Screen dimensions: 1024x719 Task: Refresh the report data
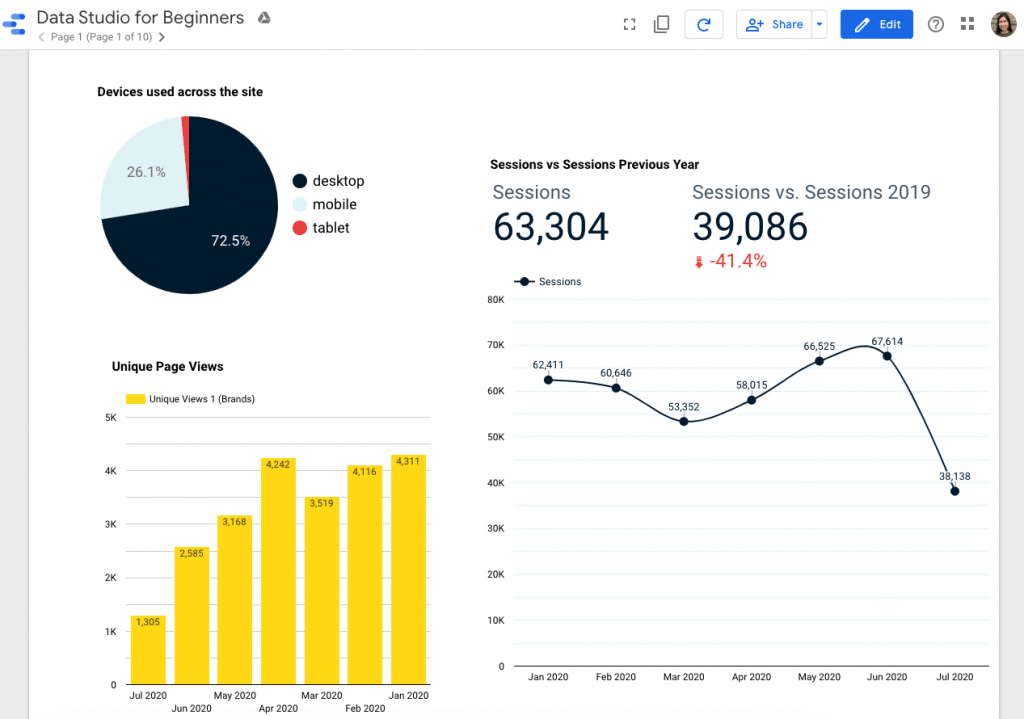(x=704, y=25)
